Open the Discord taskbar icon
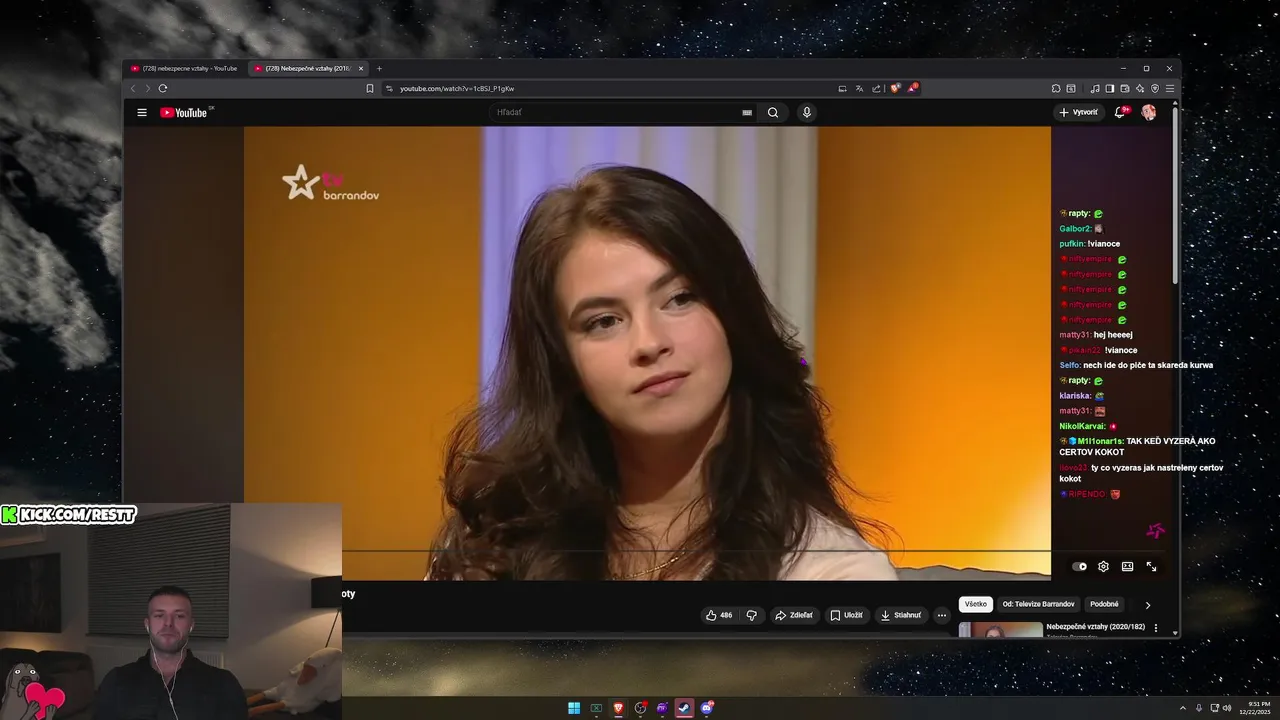This screenshot has width=1280, height=720. tap(706, 708)
